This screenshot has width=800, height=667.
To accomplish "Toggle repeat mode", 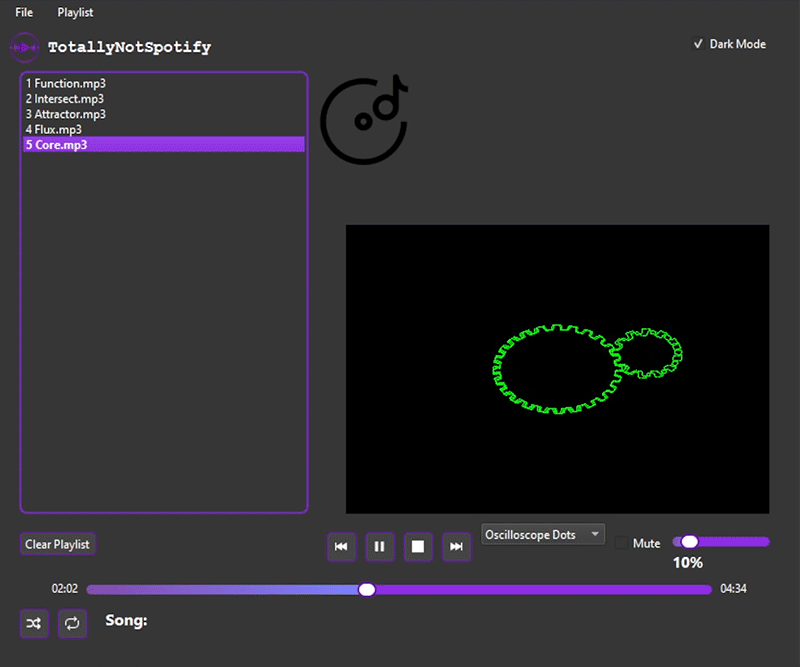I will (71, 623).
